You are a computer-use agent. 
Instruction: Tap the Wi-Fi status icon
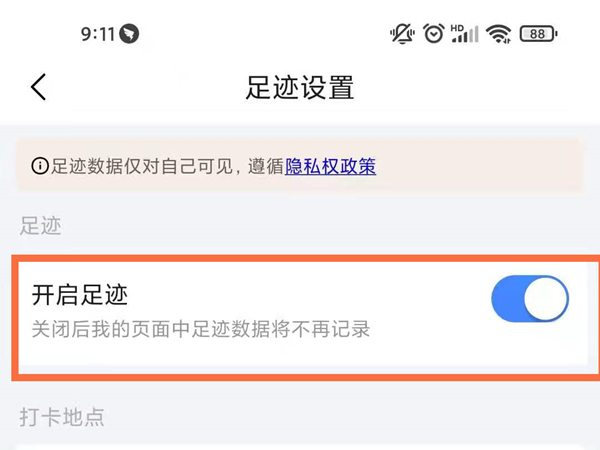[498, 34]
